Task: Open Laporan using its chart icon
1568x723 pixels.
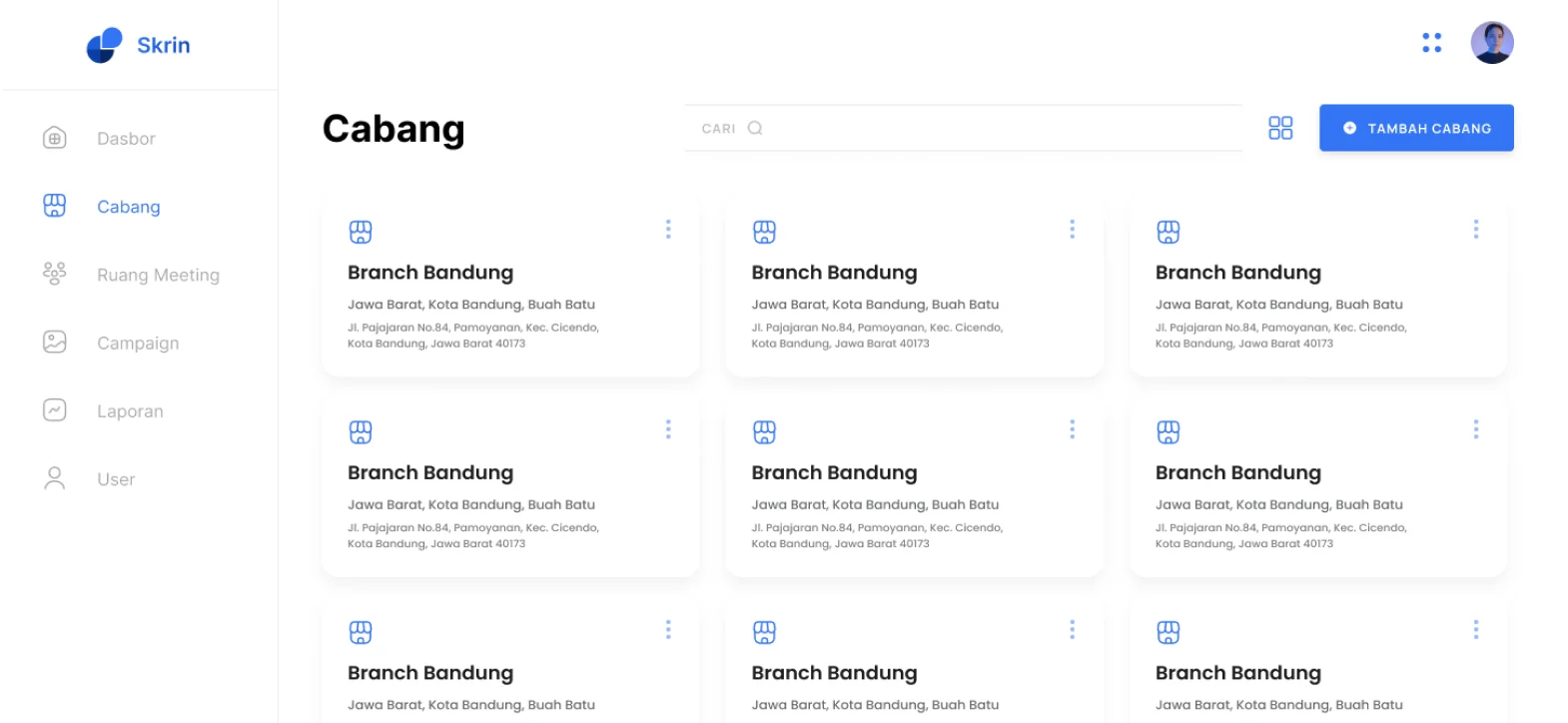Action: pyautogui.click(x=55, y=410)
